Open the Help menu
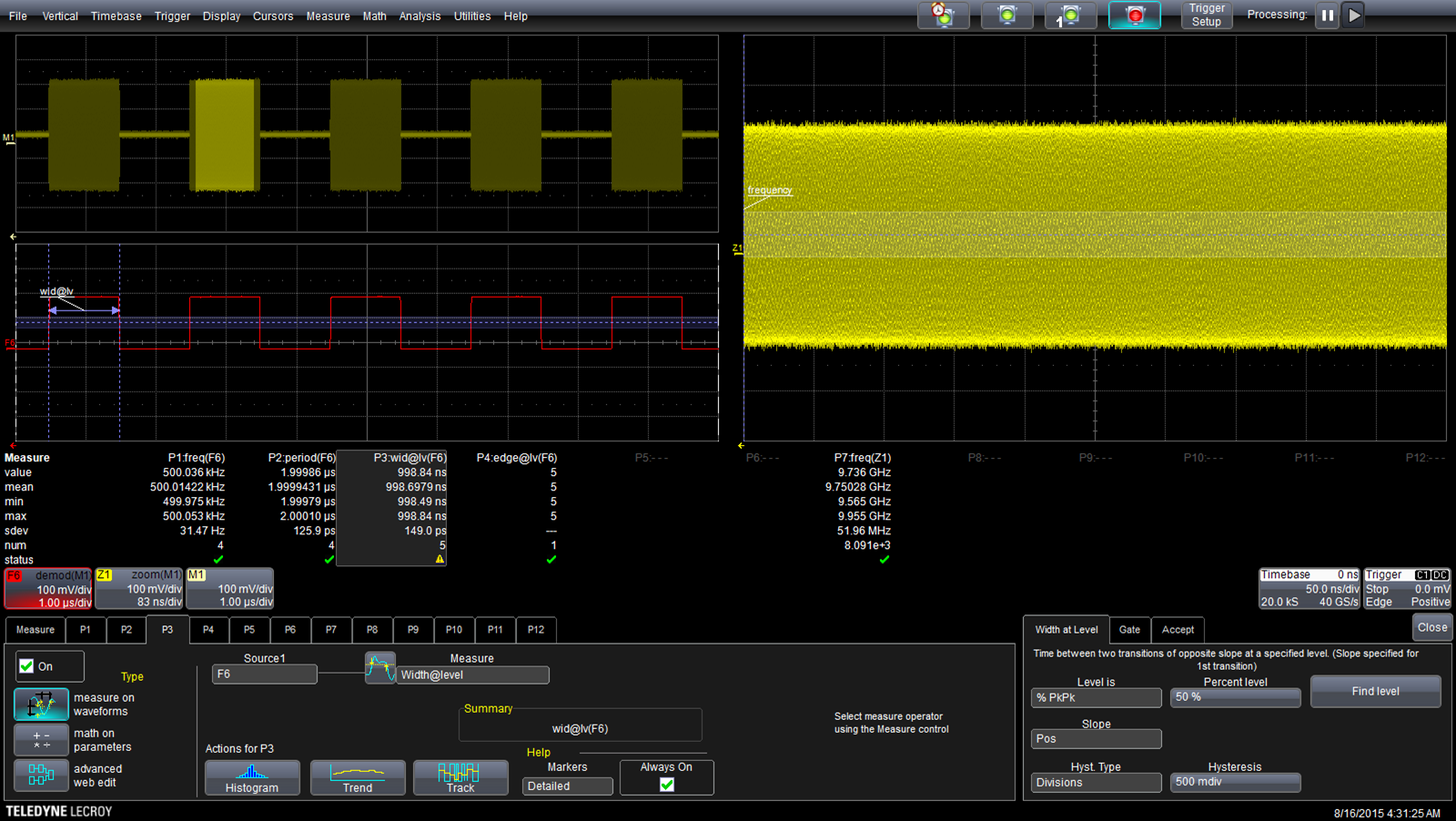Screen dimensions: 1456x821 [x=516, y=16]
